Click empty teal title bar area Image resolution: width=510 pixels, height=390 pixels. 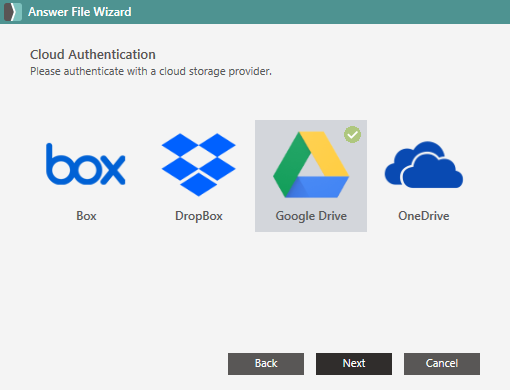point(320,12)
